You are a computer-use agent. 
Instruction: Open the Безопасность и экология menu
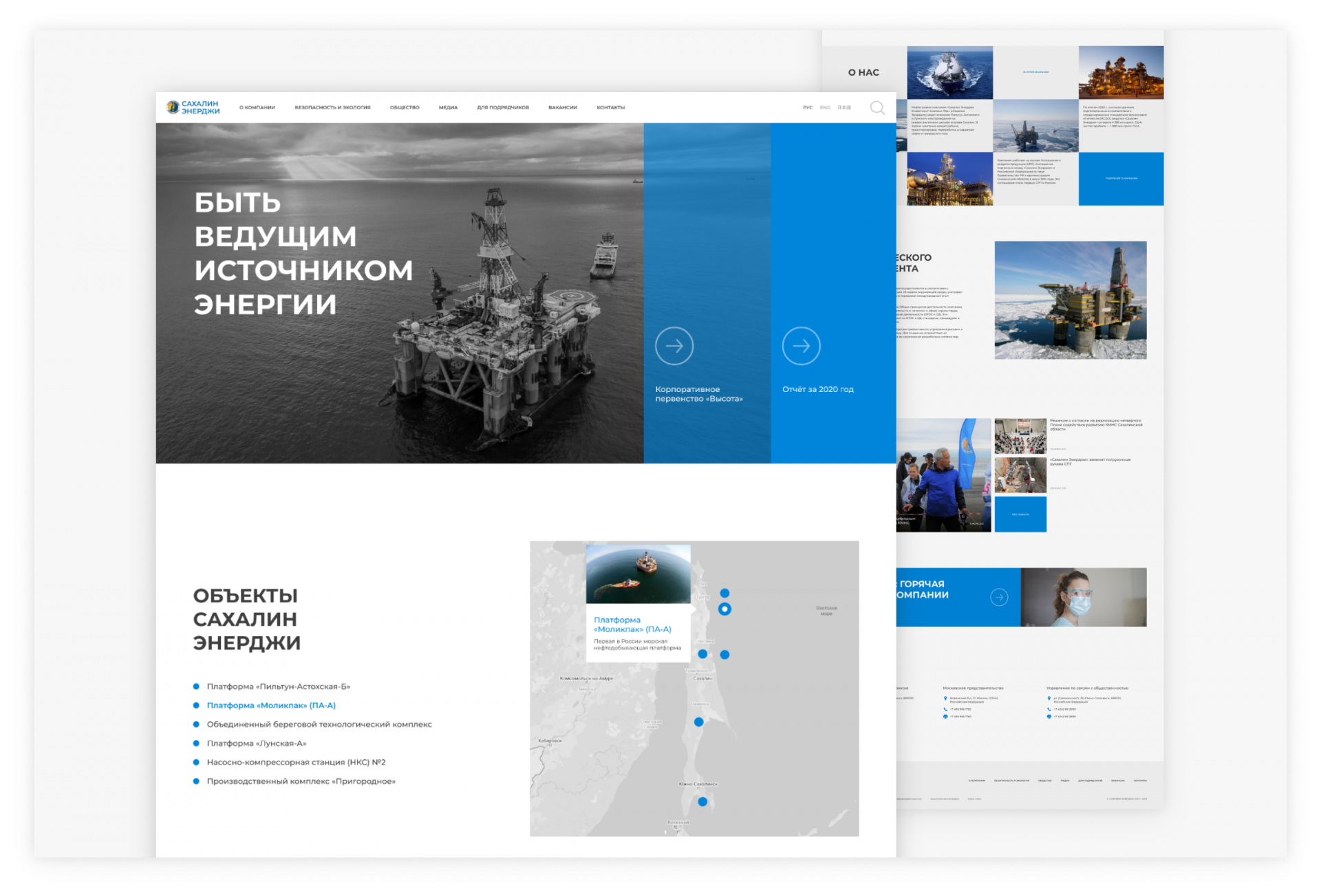click(332, 107)
